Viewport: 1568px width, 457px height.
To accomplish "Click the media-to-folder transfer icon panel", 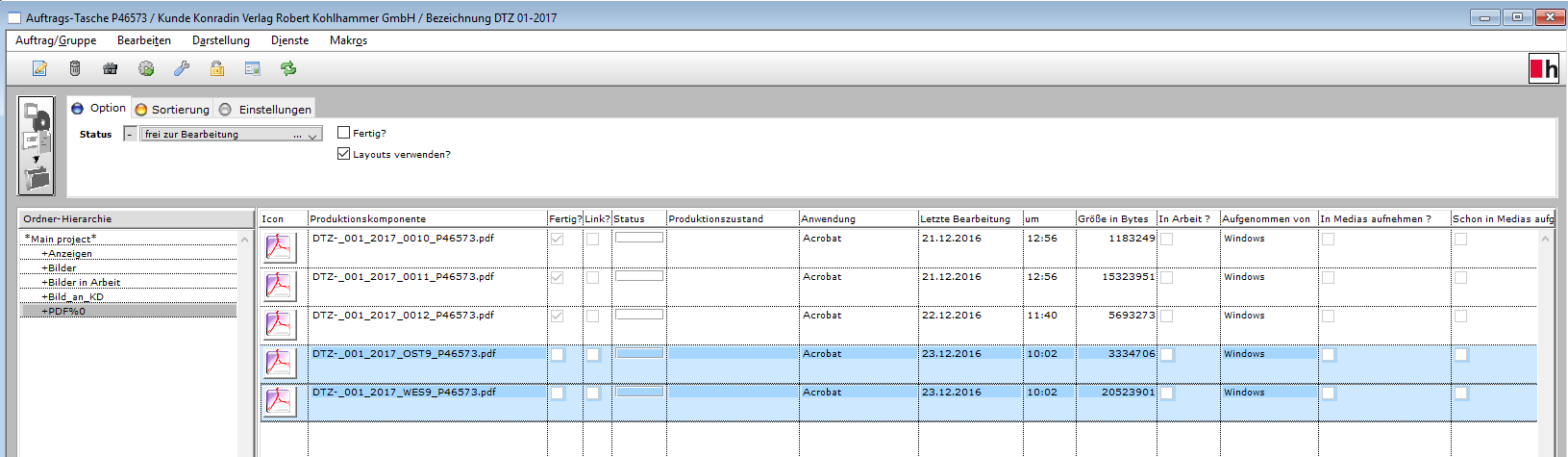I will [37, 146].
